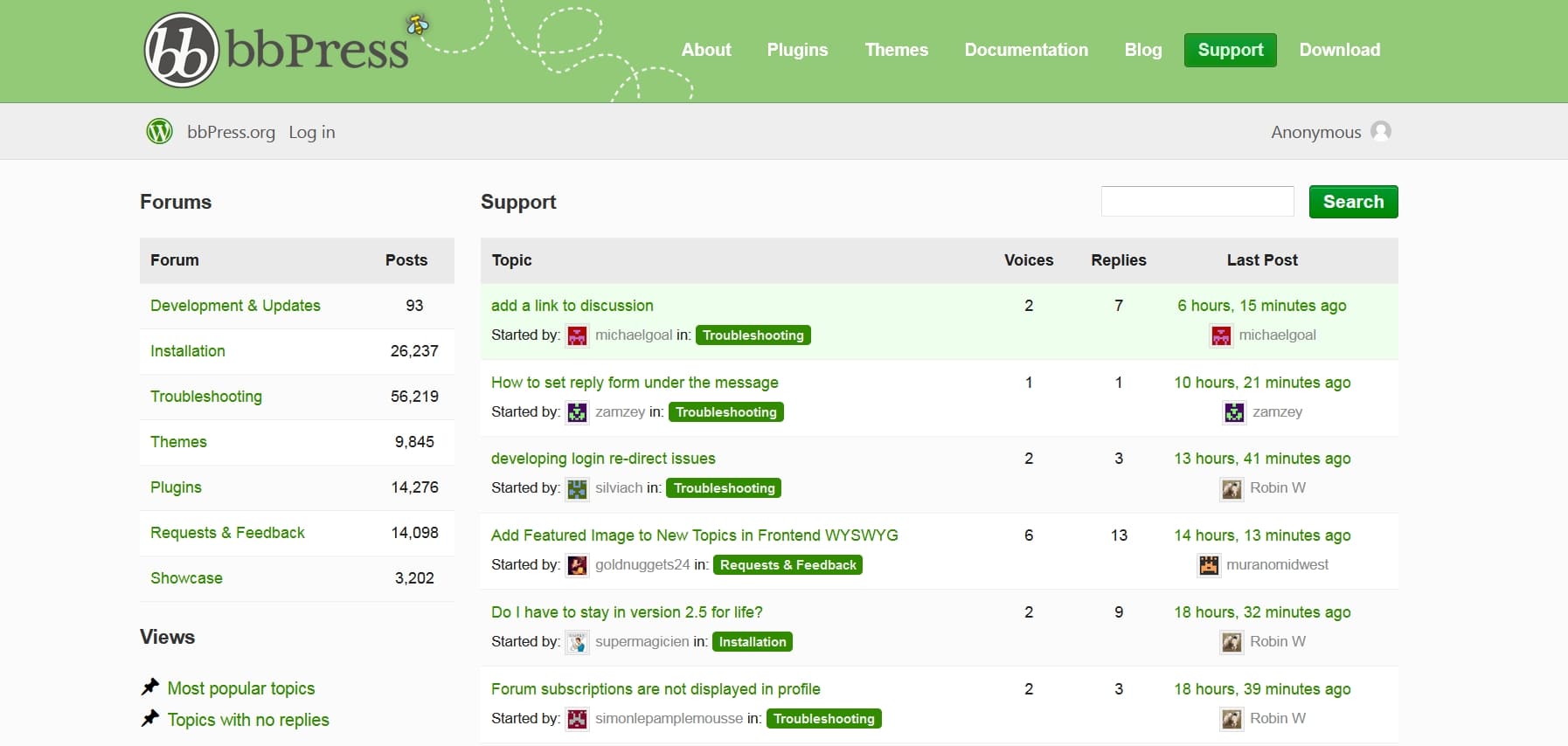Image resolution: width=1568 pixels, height=746 pixels.
Task: Click the Troubleshooting tag on zamzey's topic
Action: pyautogui.click(x=726, y=412)
